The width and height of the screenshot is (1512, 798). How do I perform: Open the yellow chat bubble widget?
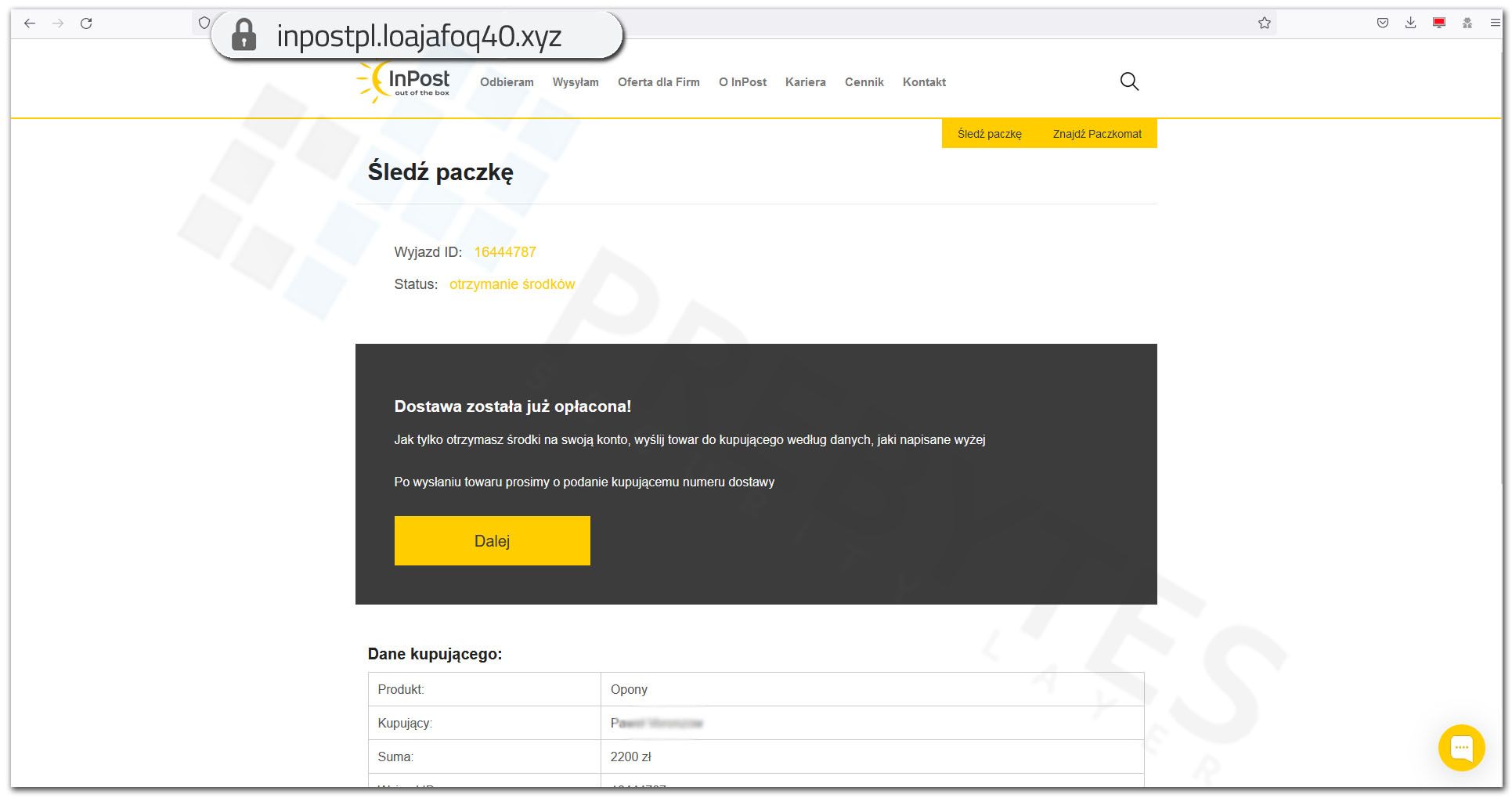(x=1461, y=748)
